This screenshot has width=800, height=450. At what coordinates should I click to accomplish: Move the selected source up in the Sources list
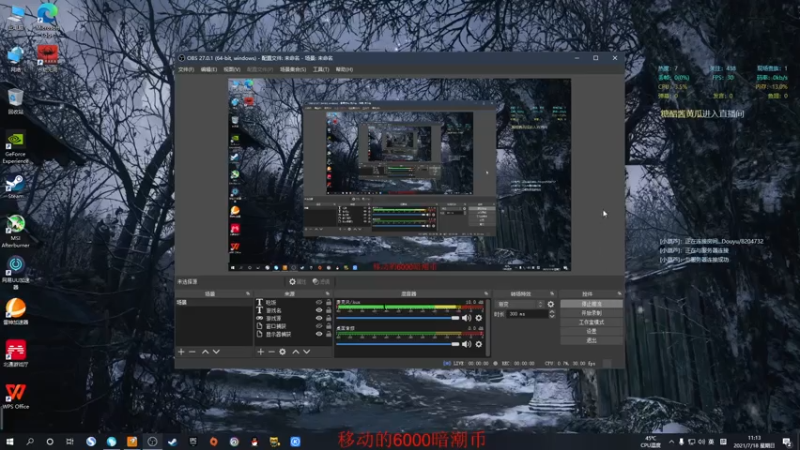point(295,352)
